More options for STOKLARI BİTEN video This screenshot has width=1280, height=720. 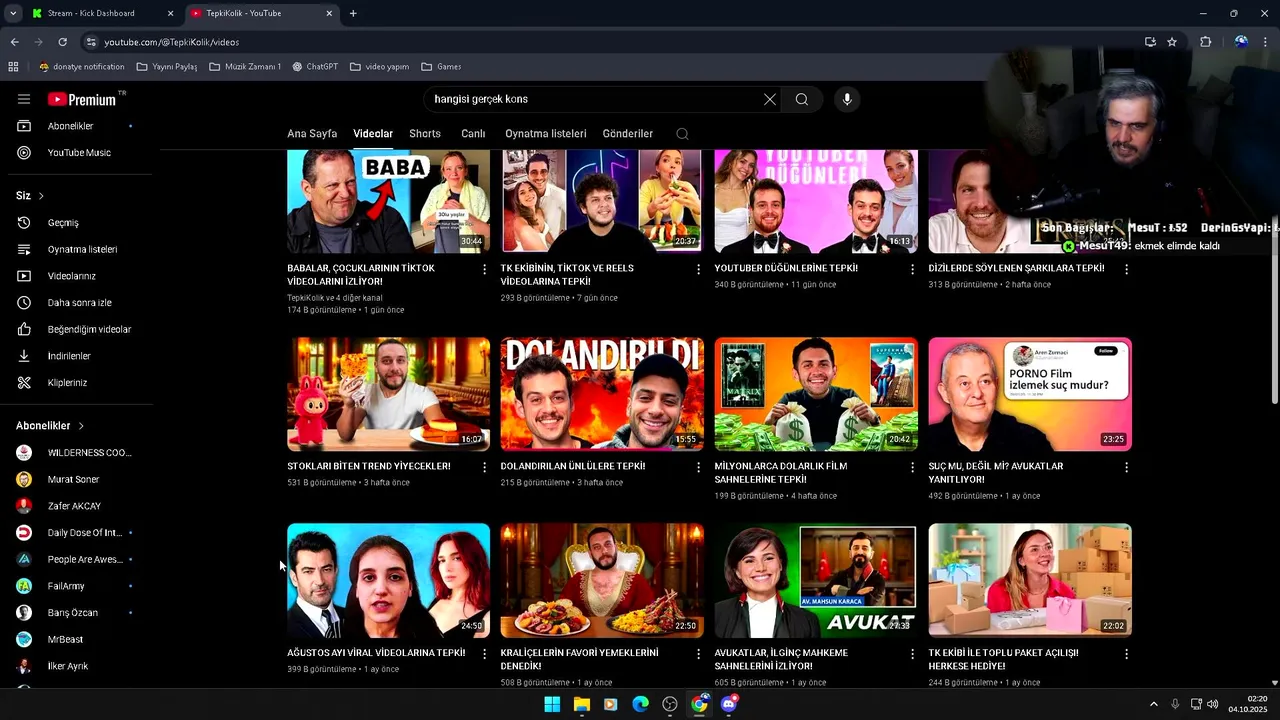tap(485, 467)
